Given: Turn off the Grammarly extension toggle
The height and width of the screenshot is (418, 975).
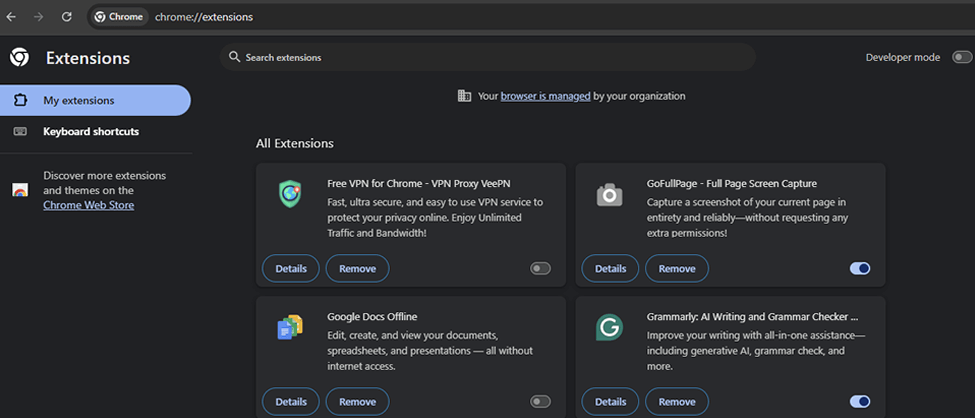Looking at the screenshot, I should [x=860, y=402].
